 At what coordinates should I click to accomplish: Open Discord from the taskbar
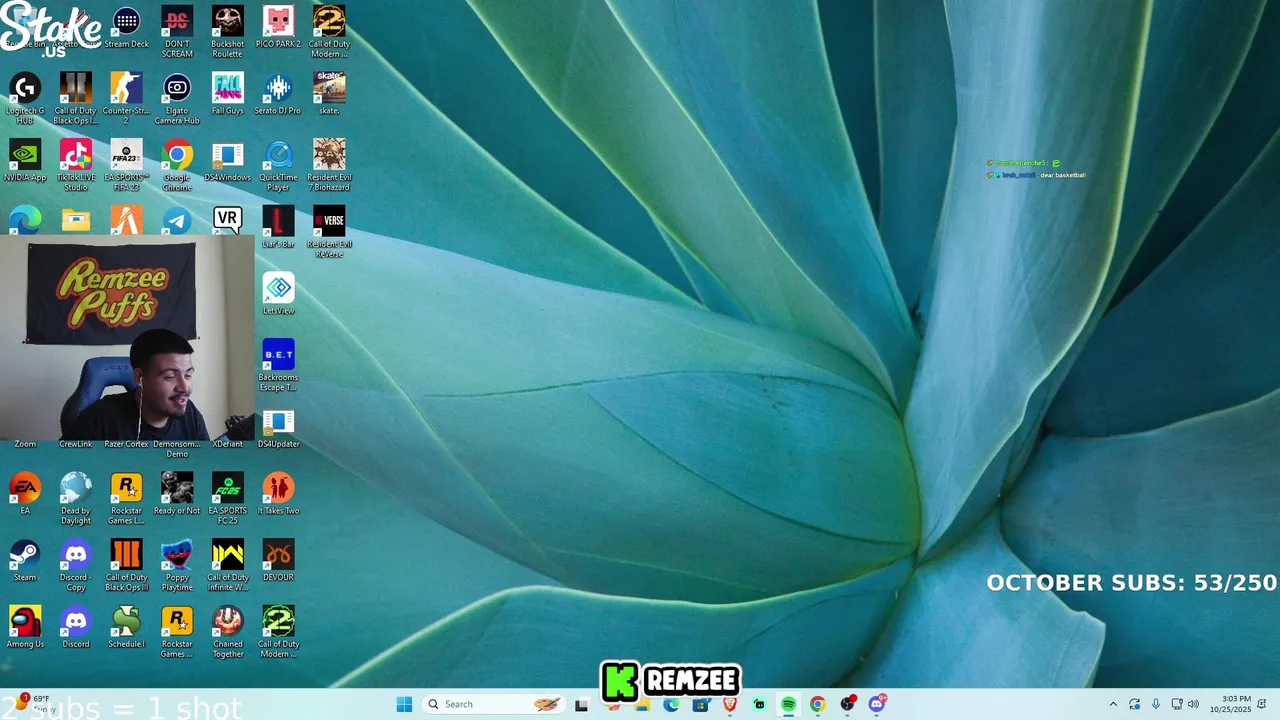877,704
